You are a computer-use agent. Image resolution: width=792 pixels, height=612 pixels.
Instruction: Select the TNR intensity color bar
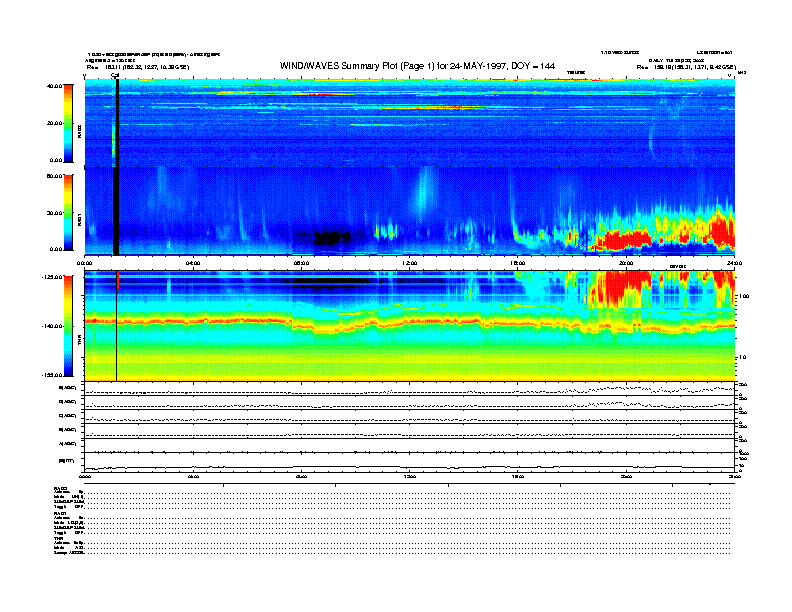point(68,326)
